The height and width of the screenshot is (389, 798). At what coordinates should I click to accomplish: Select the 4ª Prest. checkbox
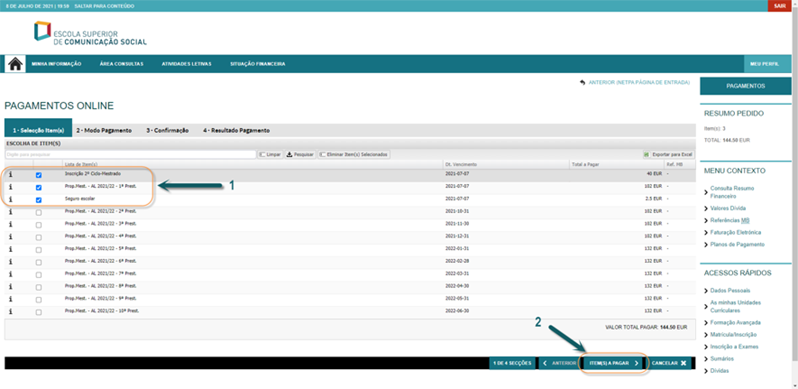pos(39,238)
